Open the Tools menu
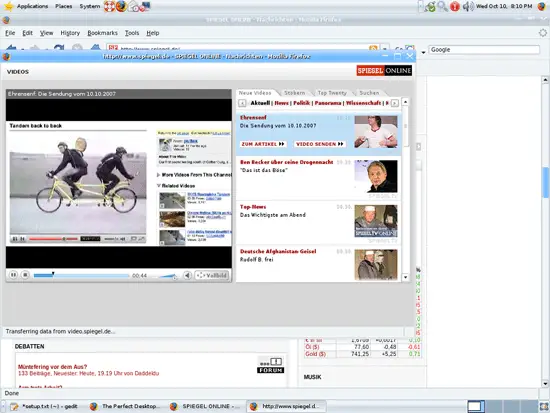This screenshot has height=413, width=550. 132,33
